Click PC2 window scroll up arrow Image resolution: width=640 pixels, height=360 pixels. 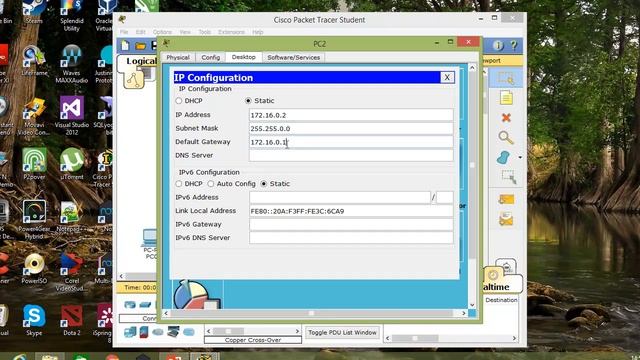472,68
